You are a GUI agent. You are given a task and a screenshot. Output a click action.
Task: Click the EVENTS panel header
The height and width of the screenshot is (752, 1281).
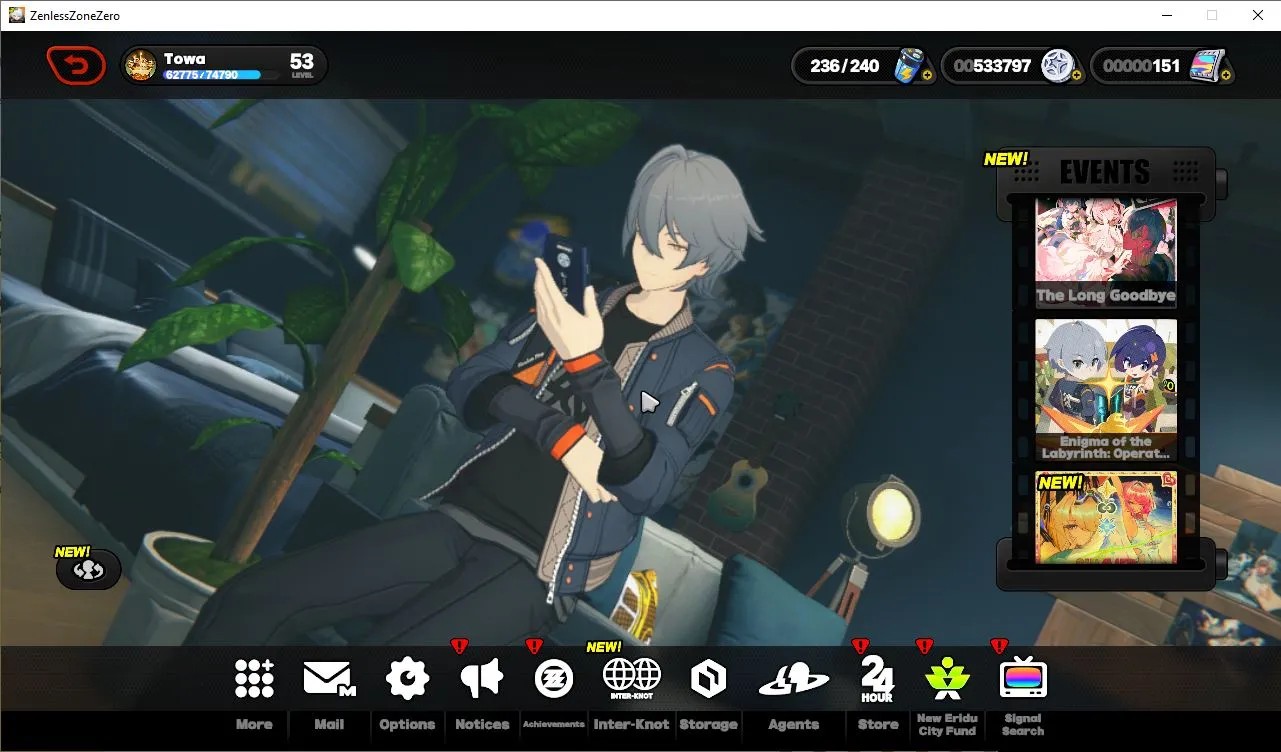[1105, 172]
